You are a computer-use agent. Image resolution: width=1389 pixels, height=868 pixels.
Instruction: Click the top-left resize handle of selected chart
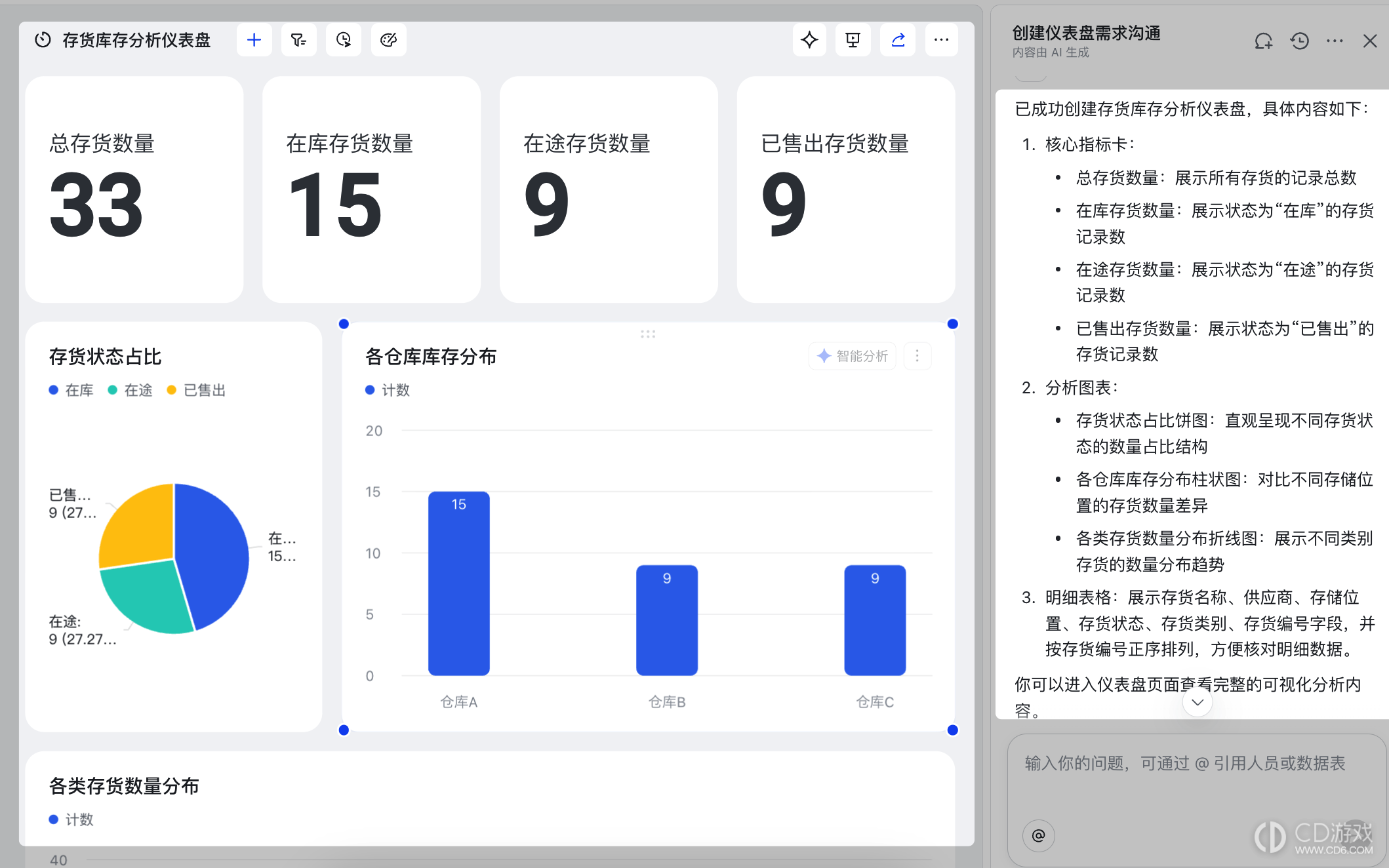click(x=344, y=324)
